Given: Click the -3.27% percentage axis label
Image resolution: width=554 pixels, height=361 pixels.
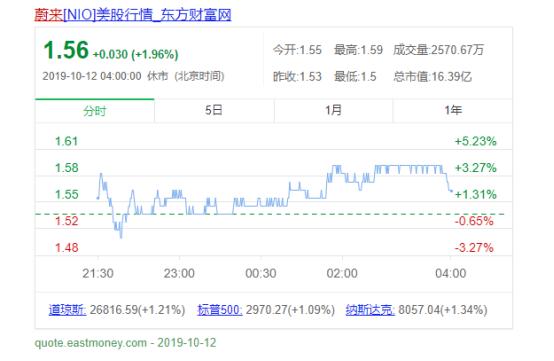Looking at the screenshot, I should pyautogui.click(x=474, y=248).
